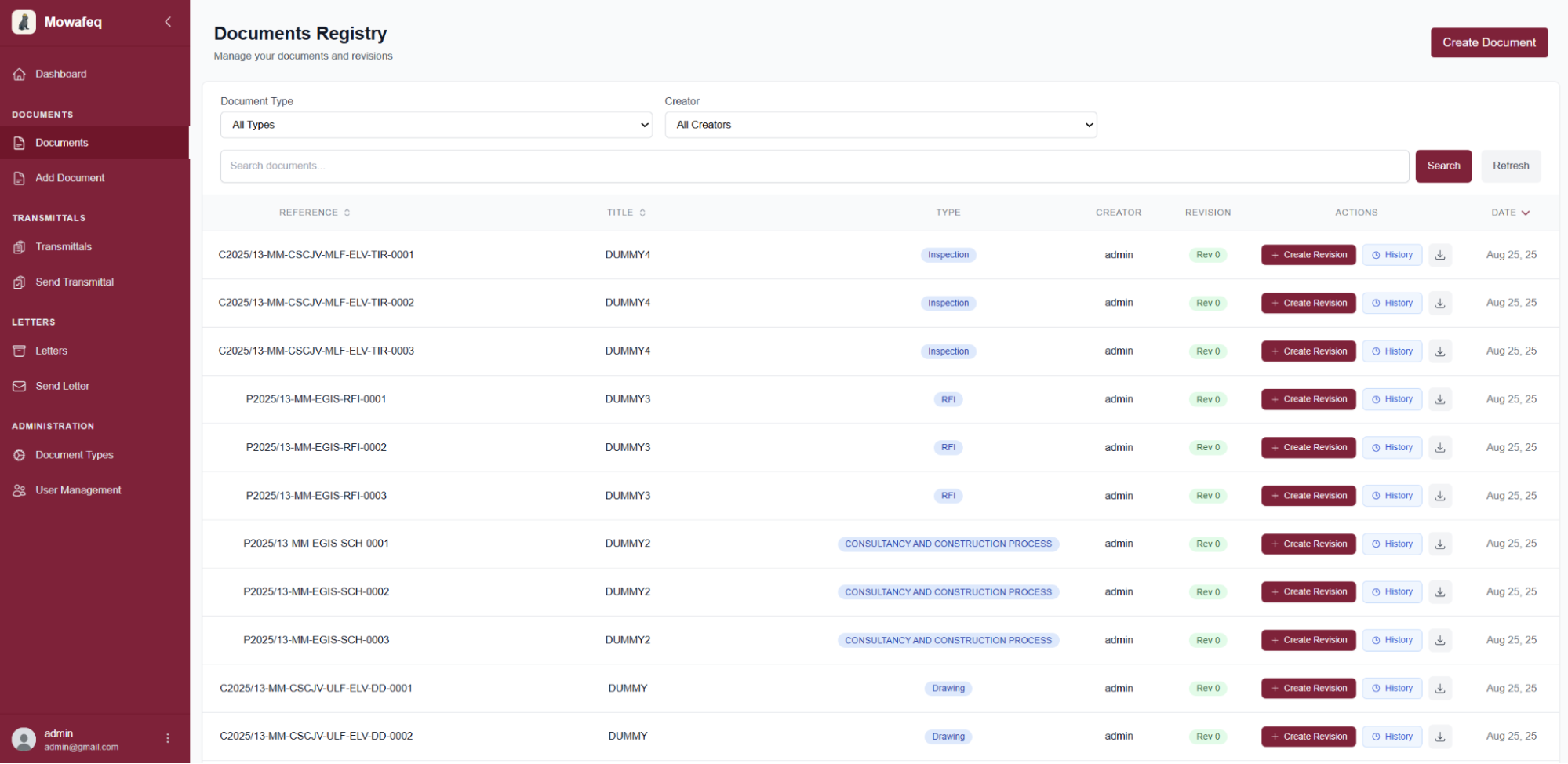Click the Mowafeq logo avatar

pyautogui.click(x=23, y=22)
